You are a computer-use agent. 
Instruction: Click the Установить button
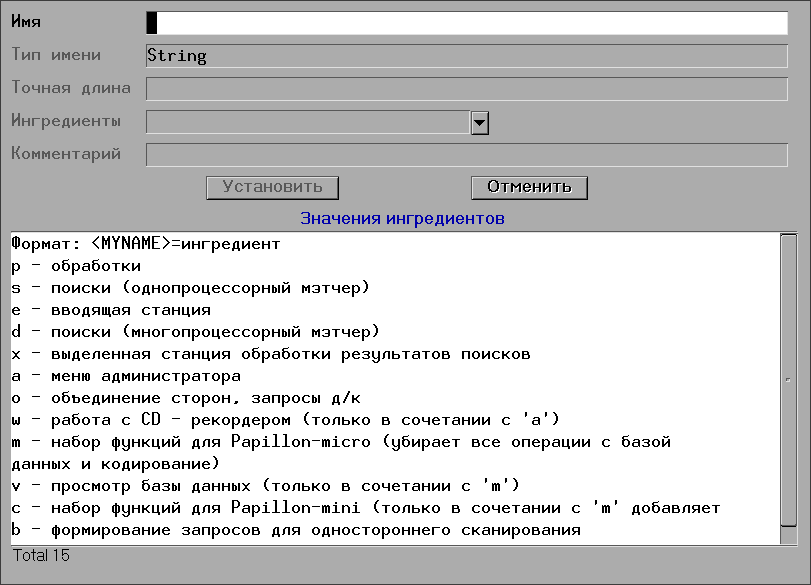[x=273, y=187]
